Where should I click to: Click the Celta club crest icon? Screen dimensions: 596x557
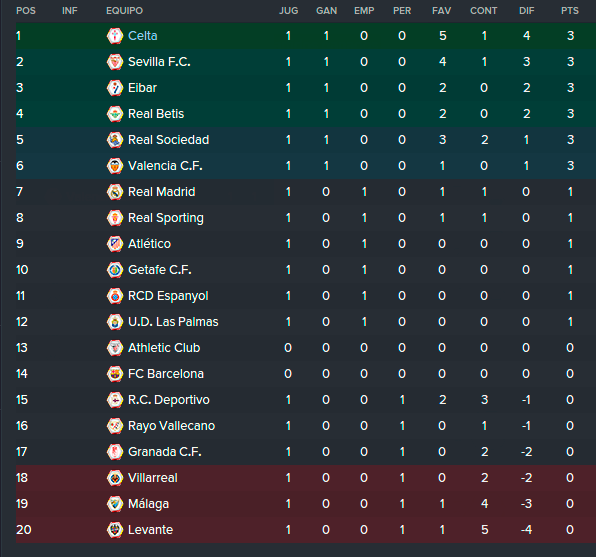coord(115,36)
